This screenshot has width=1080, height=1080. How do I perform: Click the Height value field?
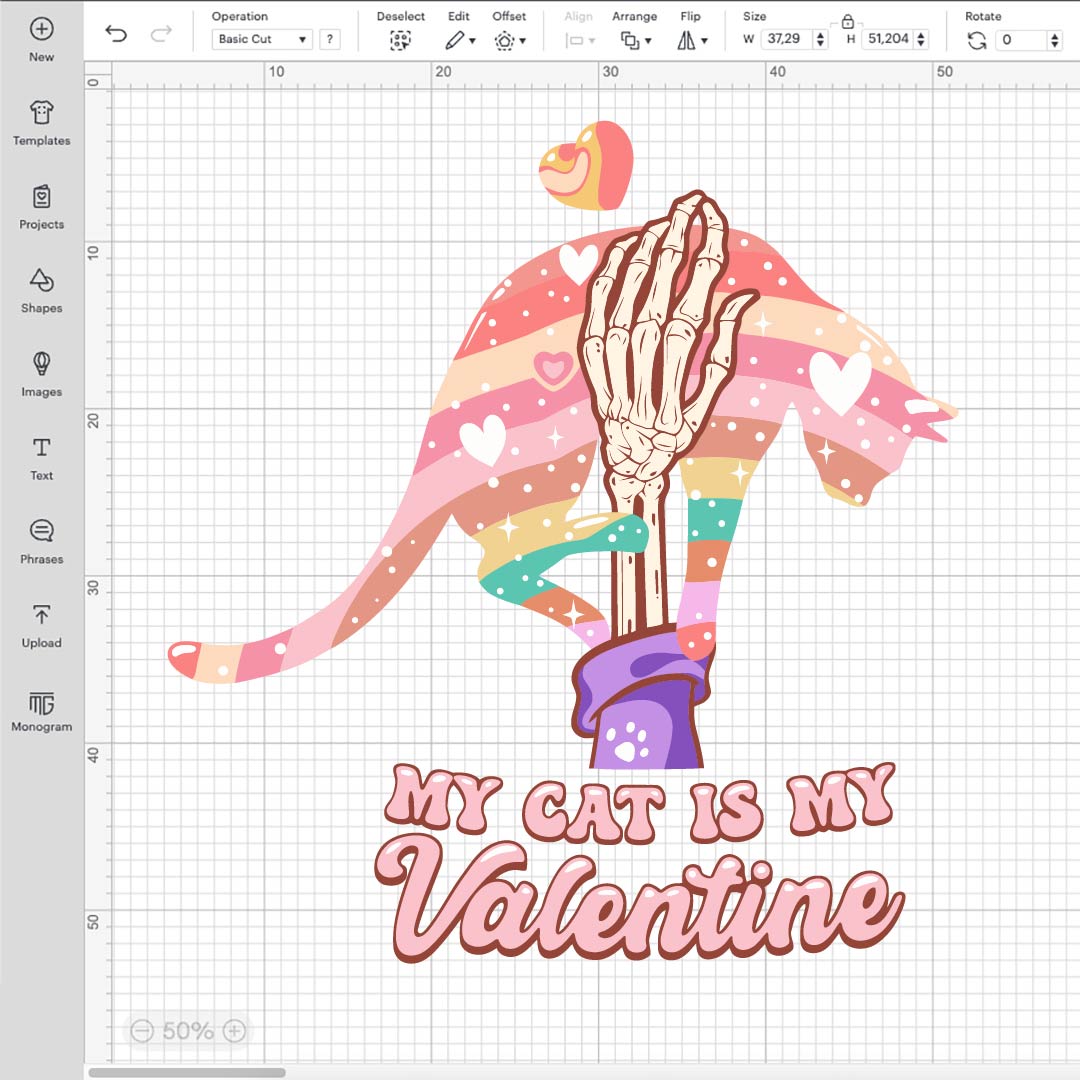(x=888, y=39)
